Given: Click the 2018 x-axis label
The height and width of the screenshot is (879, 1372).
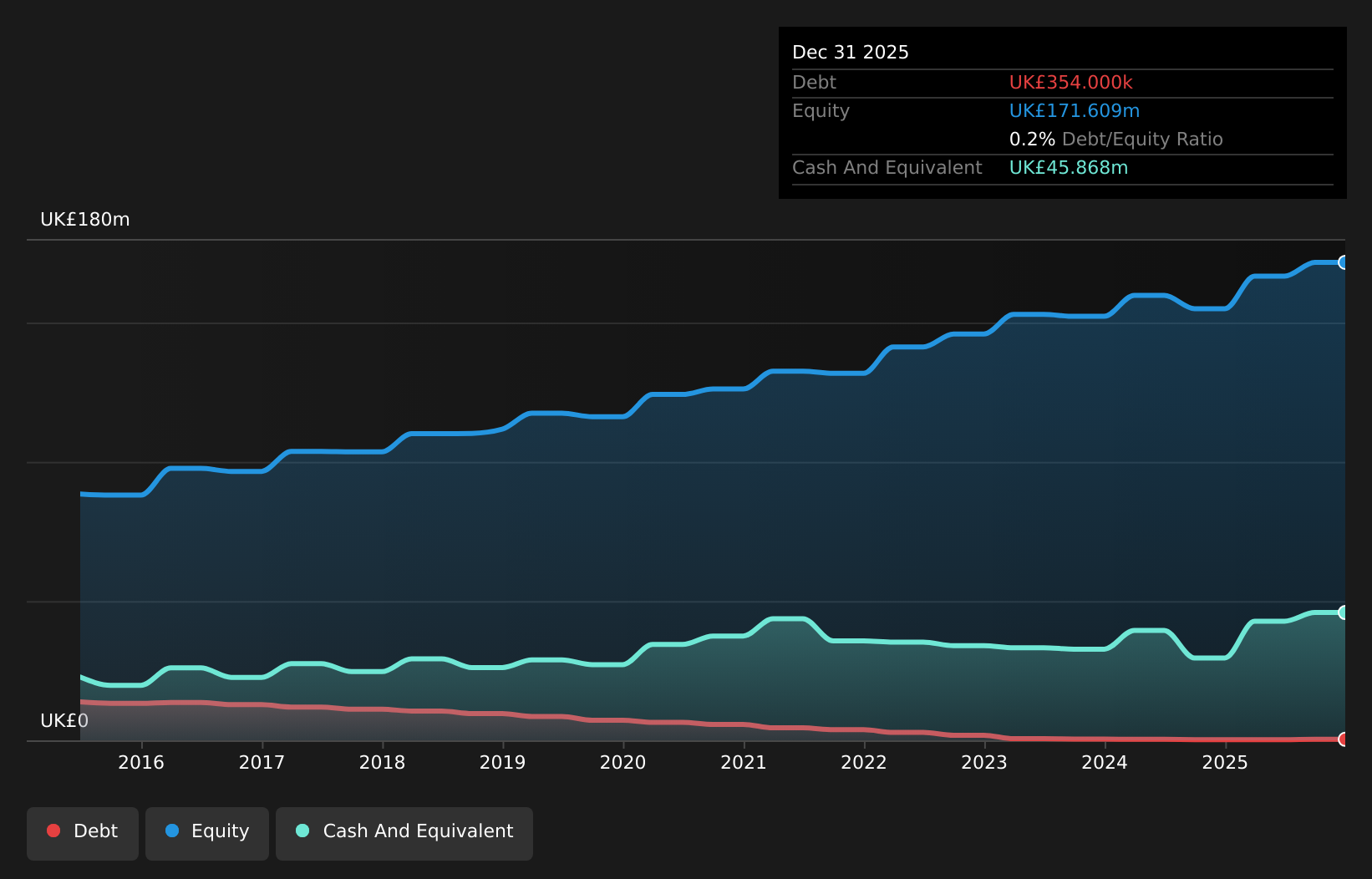Looking at the screenshot, I should tap(382, 762).
